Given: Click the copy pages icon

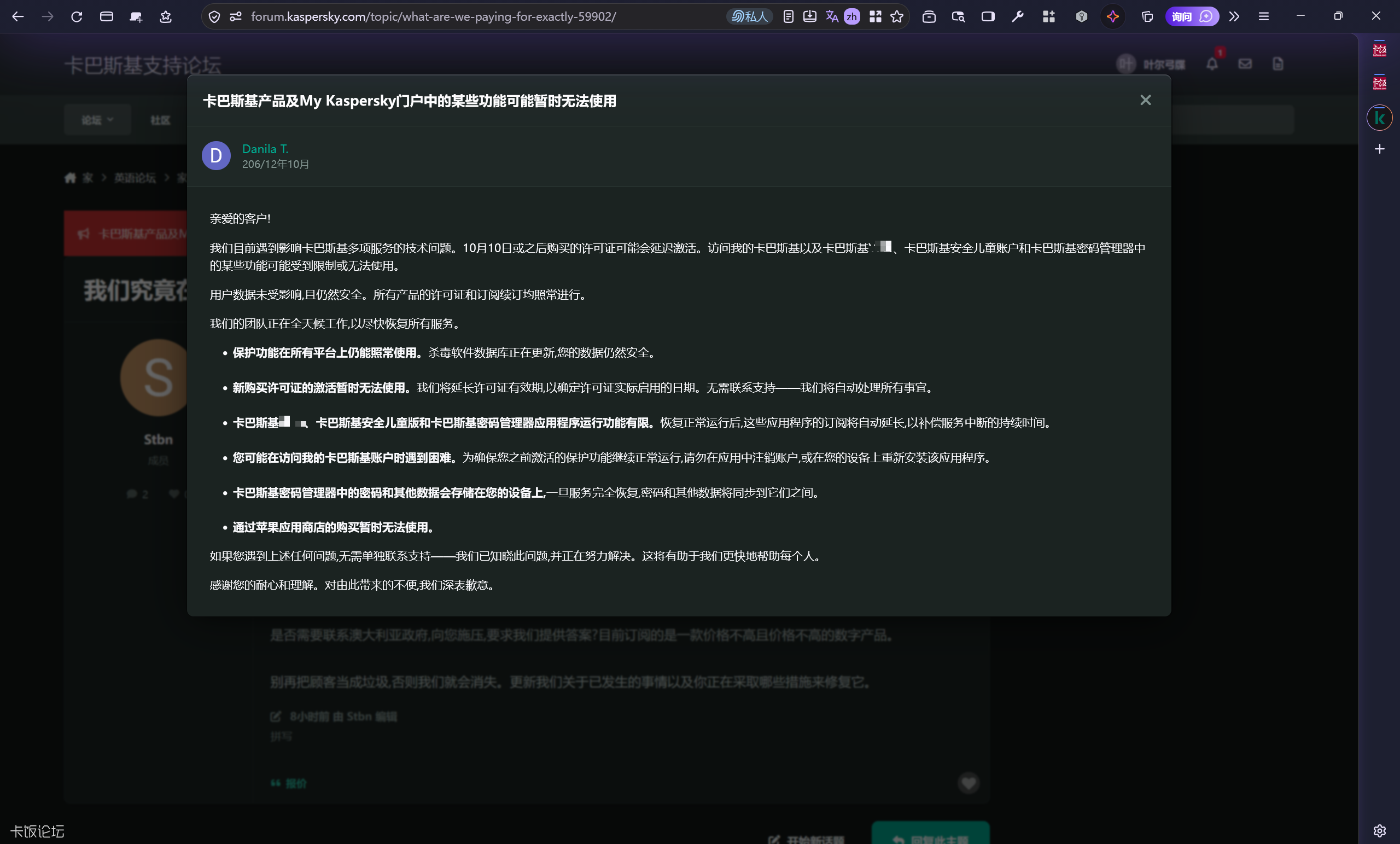Looking at the screenshot, I should (x=1147, y=16).
